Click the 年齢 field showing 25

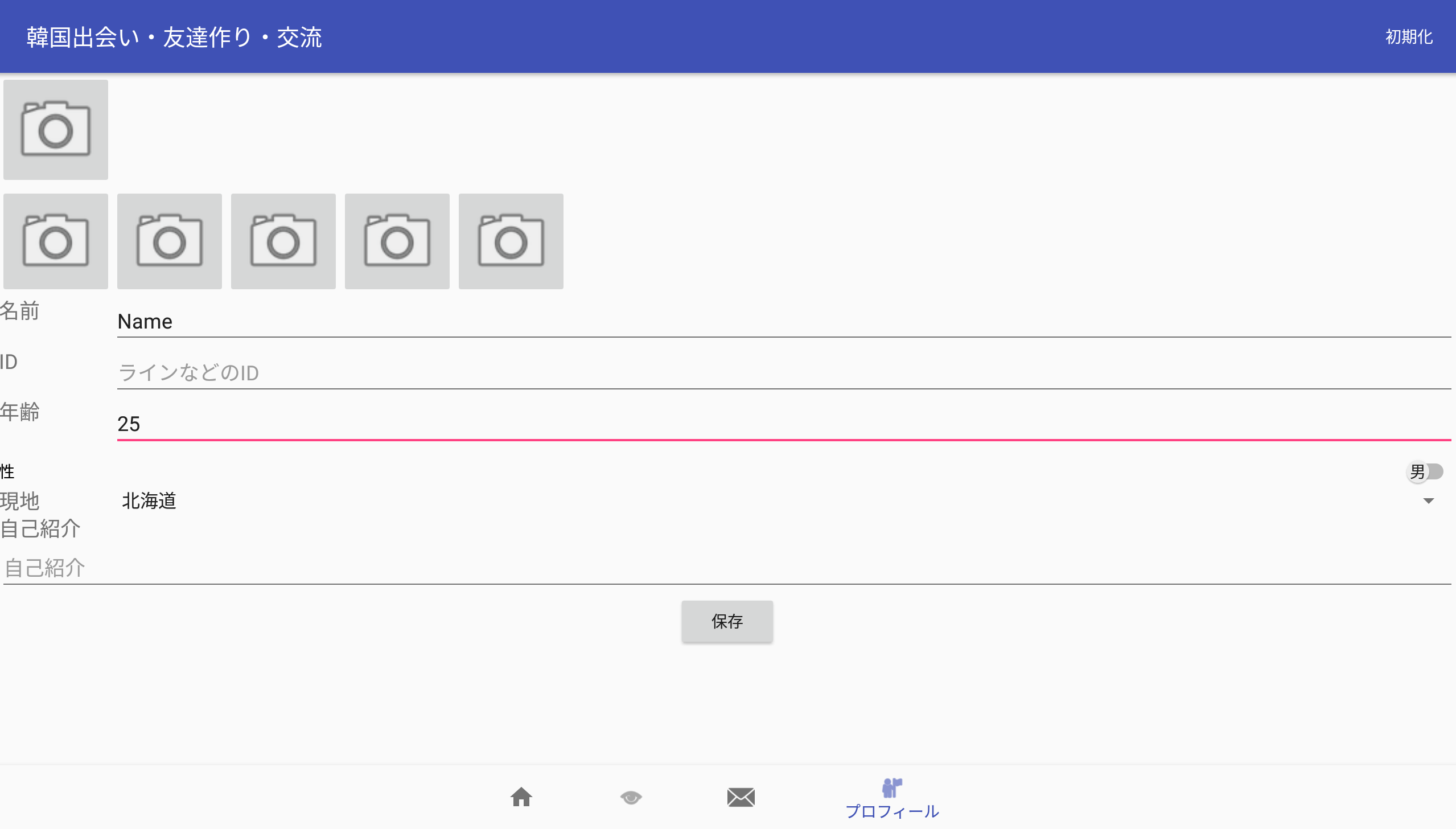coord(783,424)
